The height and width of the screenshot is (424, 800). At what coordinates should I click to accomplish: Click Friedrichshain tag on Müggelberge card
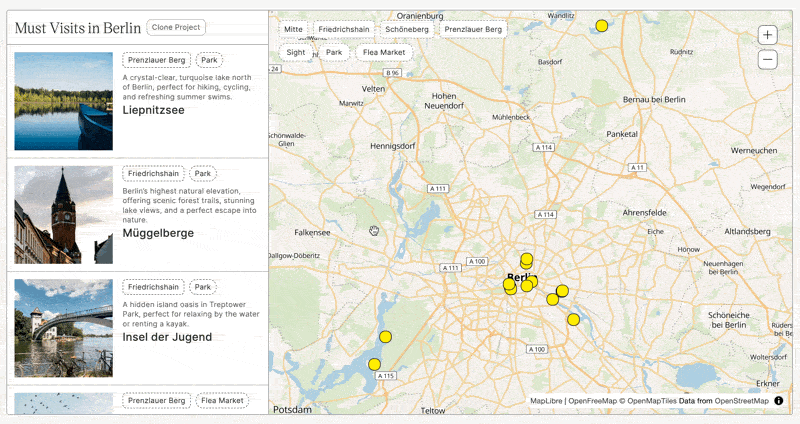(154, 174)
